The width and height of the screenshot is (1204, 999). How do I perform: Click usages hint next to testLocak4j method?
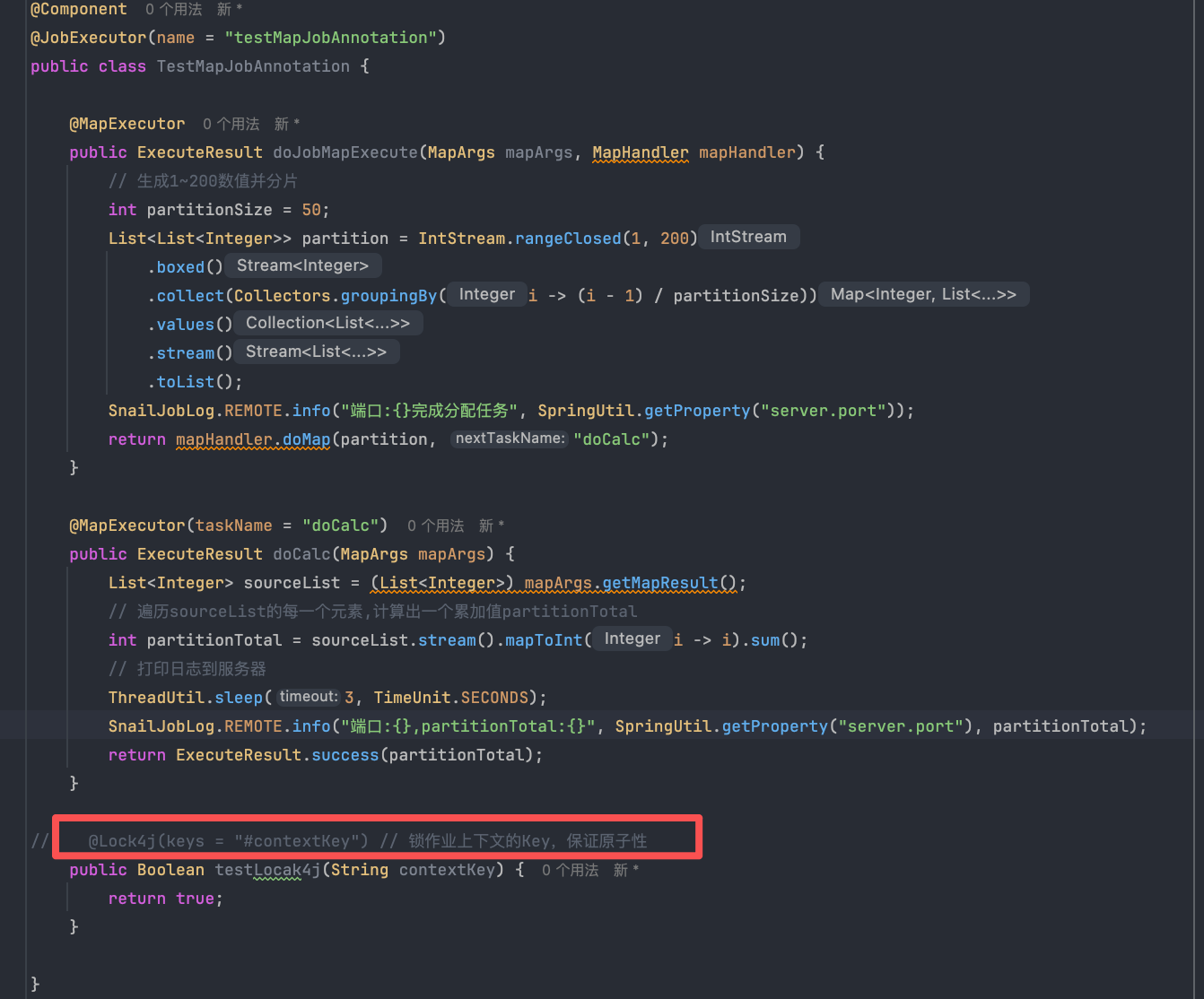point(570,870)
